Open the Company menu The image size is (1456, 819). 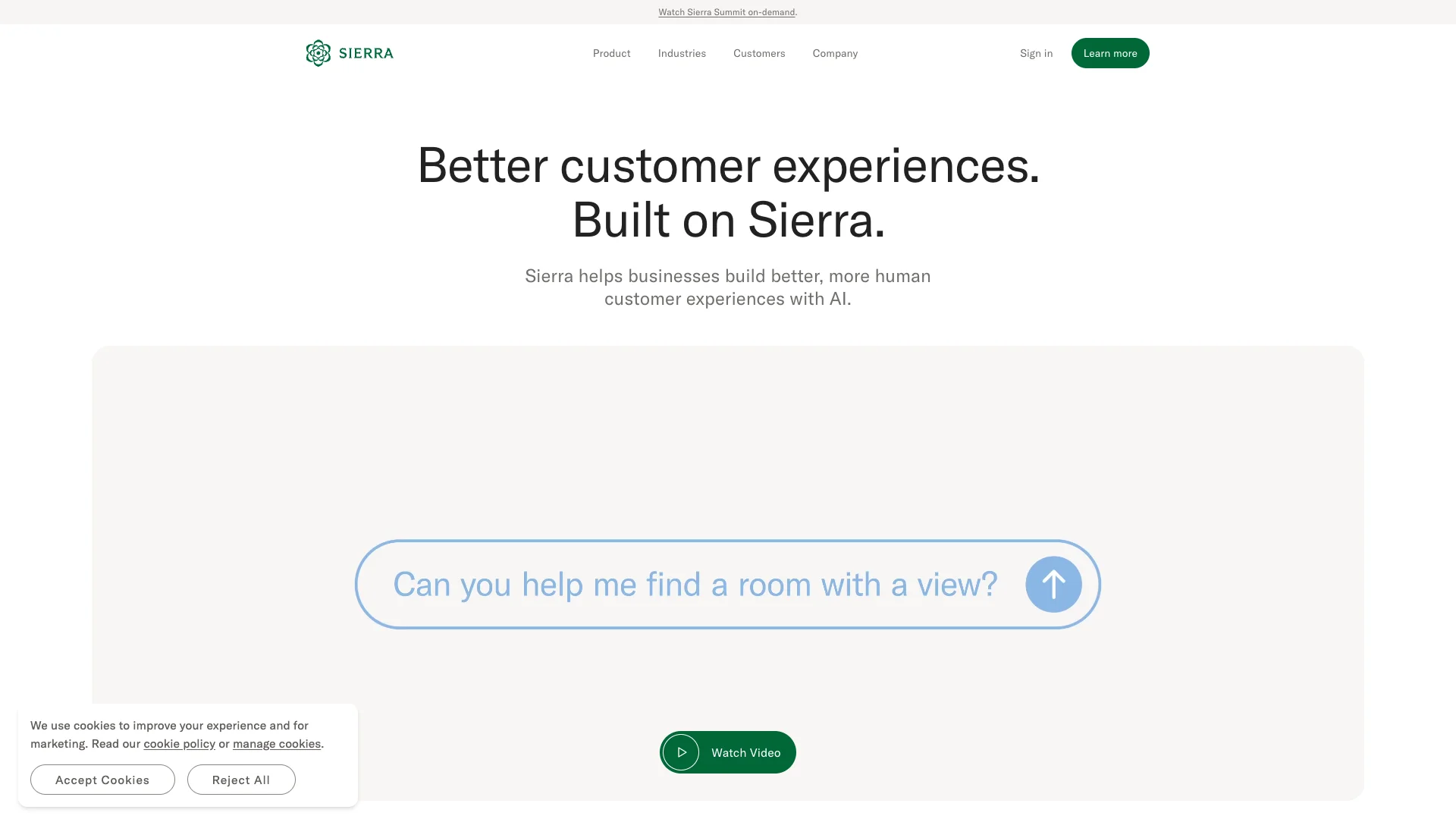click(x=835, y=53)
